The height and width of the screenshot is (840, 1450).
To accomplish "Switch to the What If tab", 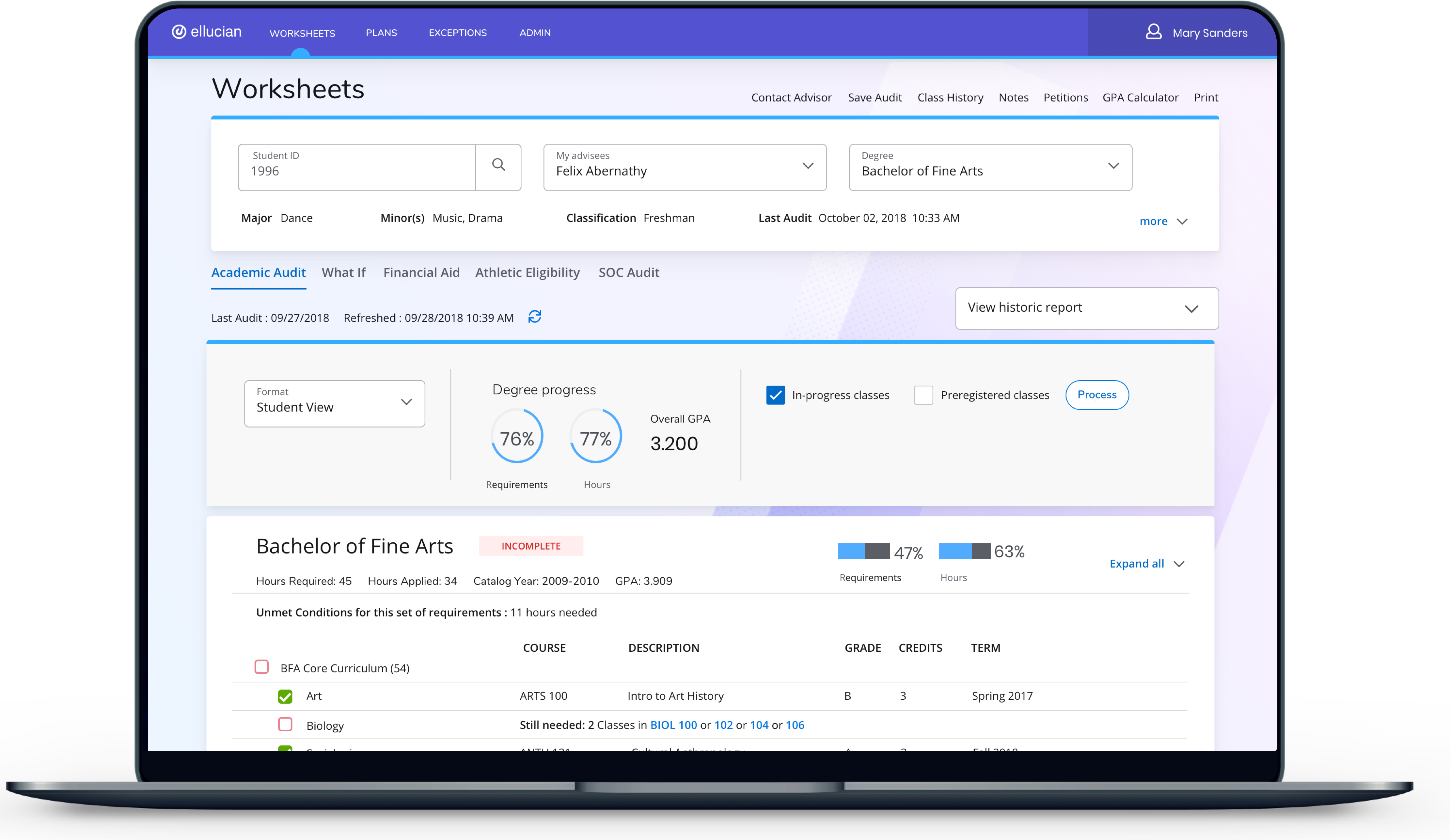I will point(343,273).
